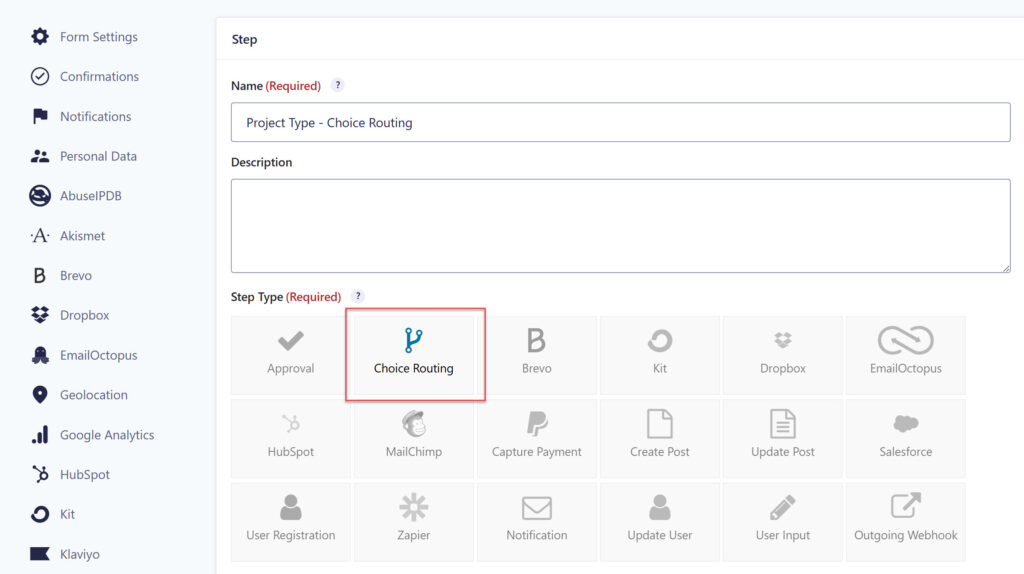Select the Create Post step type
The height and width of the screenshot is (574, 1024).
pyautogui.click(x=660, y=439)
